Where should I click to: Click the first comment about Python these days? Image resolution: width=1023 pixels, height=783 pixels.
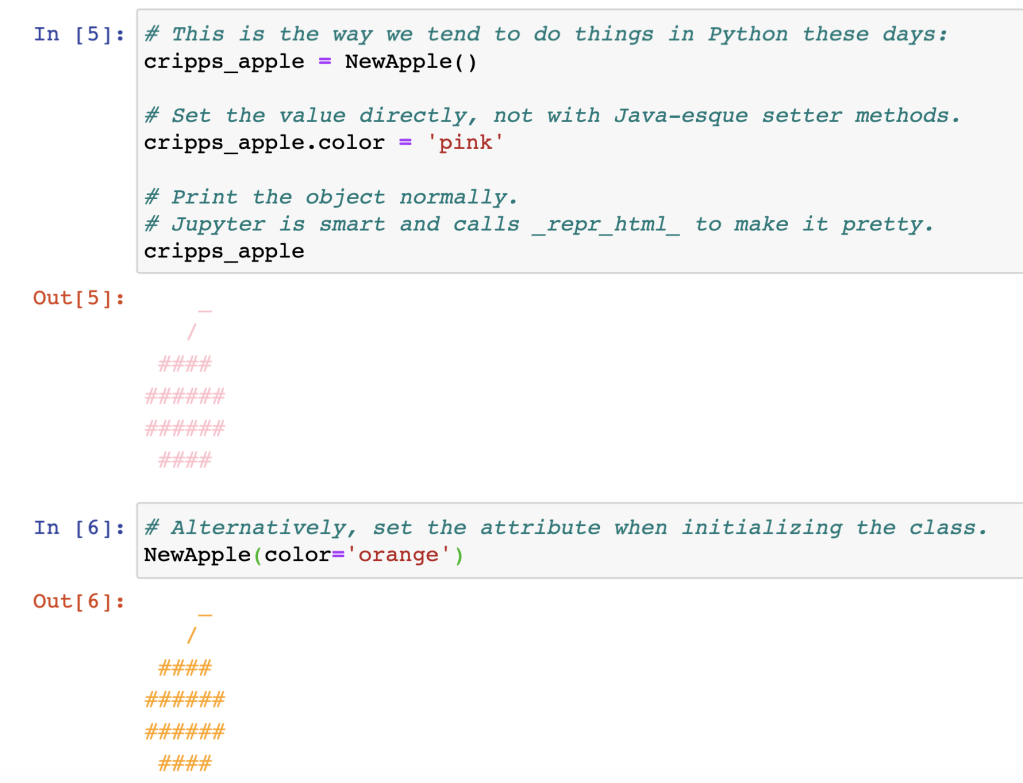point(546,34)
